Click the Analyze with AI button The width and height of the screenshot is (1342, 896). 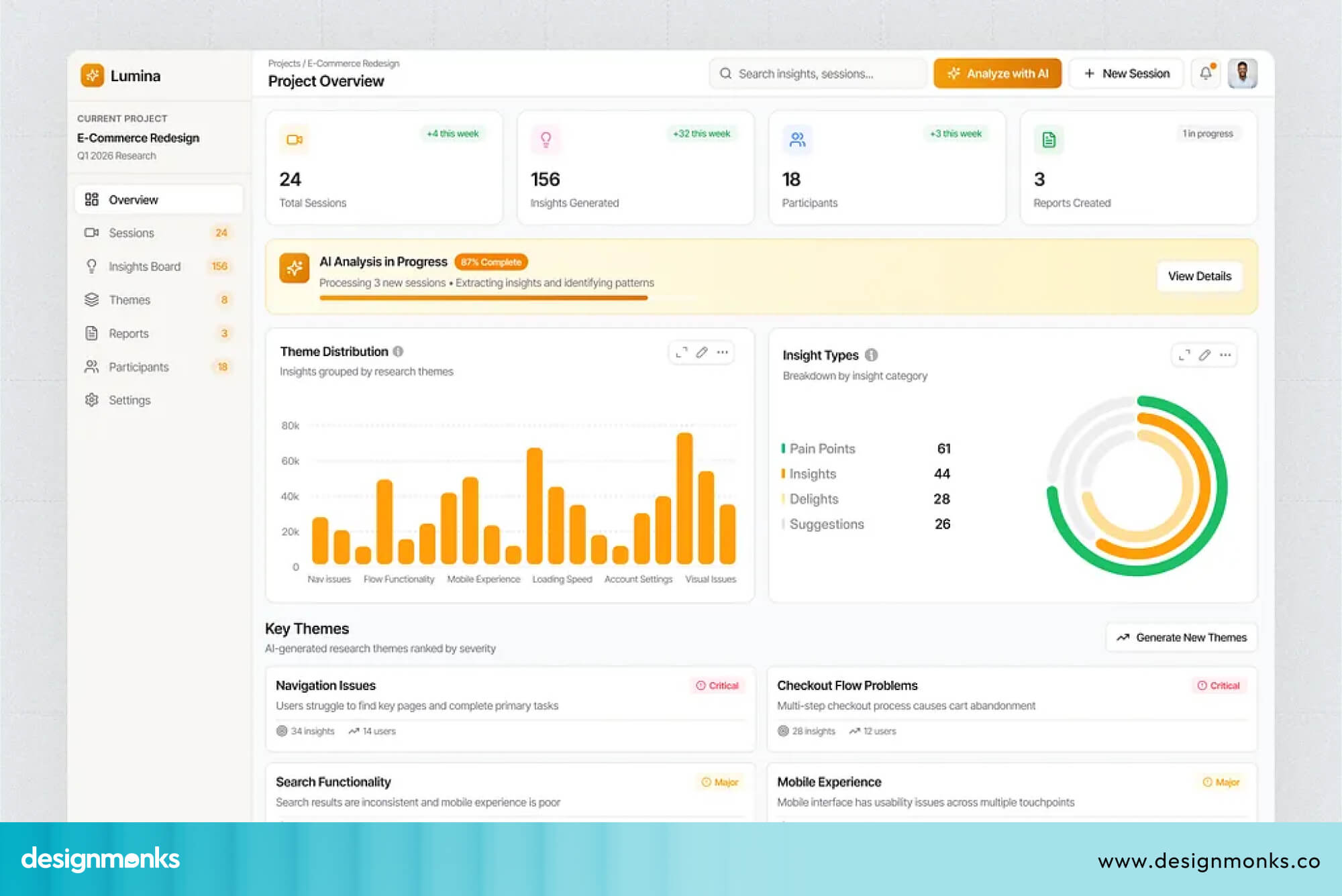[x=997, y=73]
